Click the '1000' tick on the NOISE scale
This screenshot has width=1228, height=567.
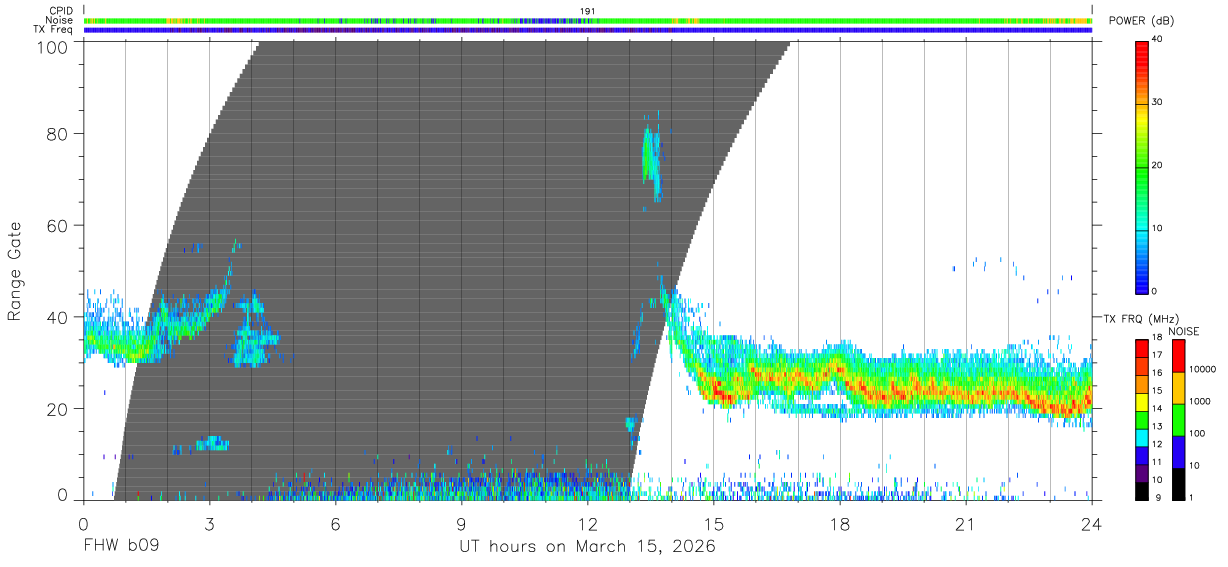tap(1200, 402)
